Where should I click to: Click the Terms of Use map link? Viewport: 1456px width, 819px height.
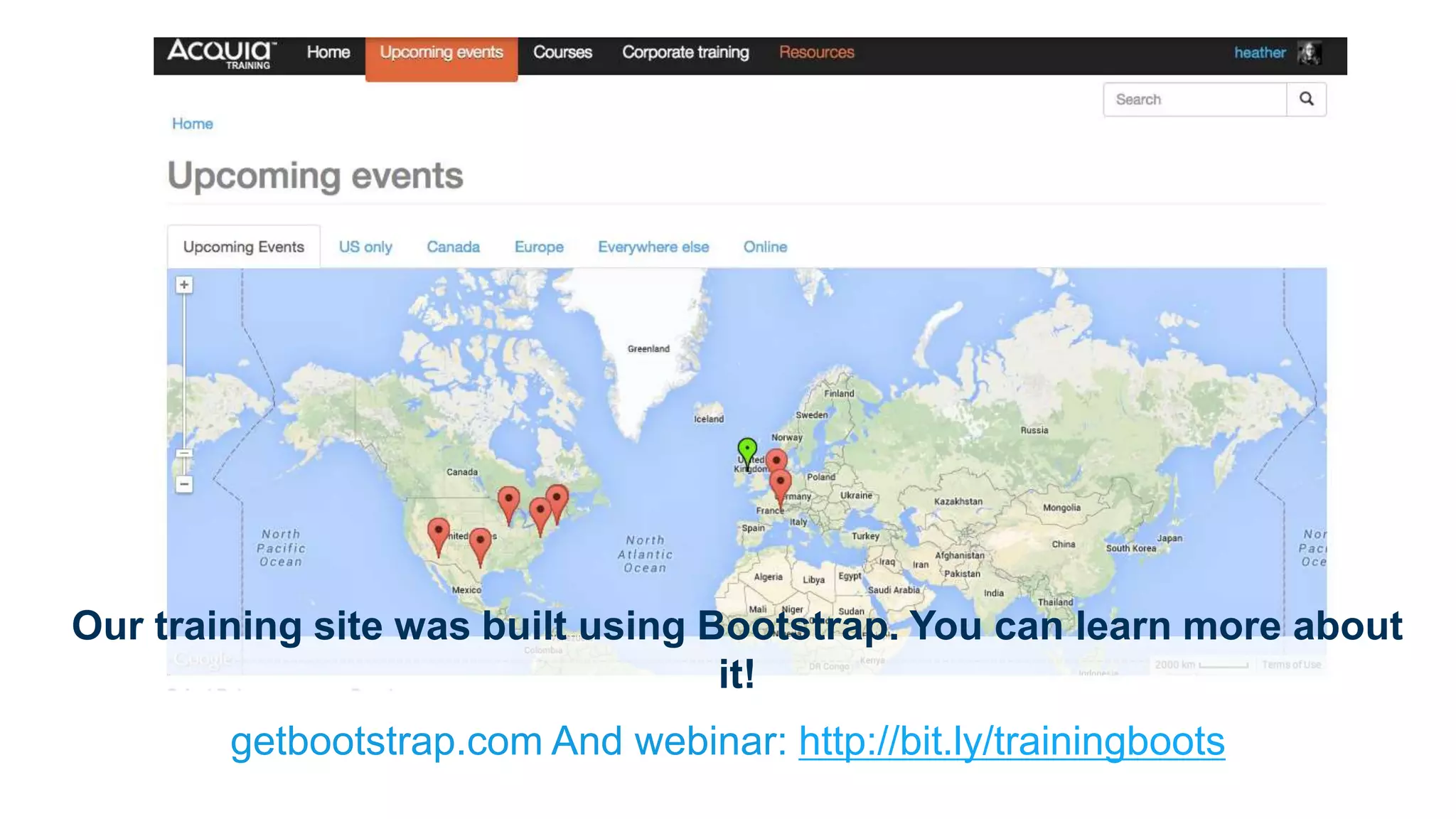point(1291,665)
